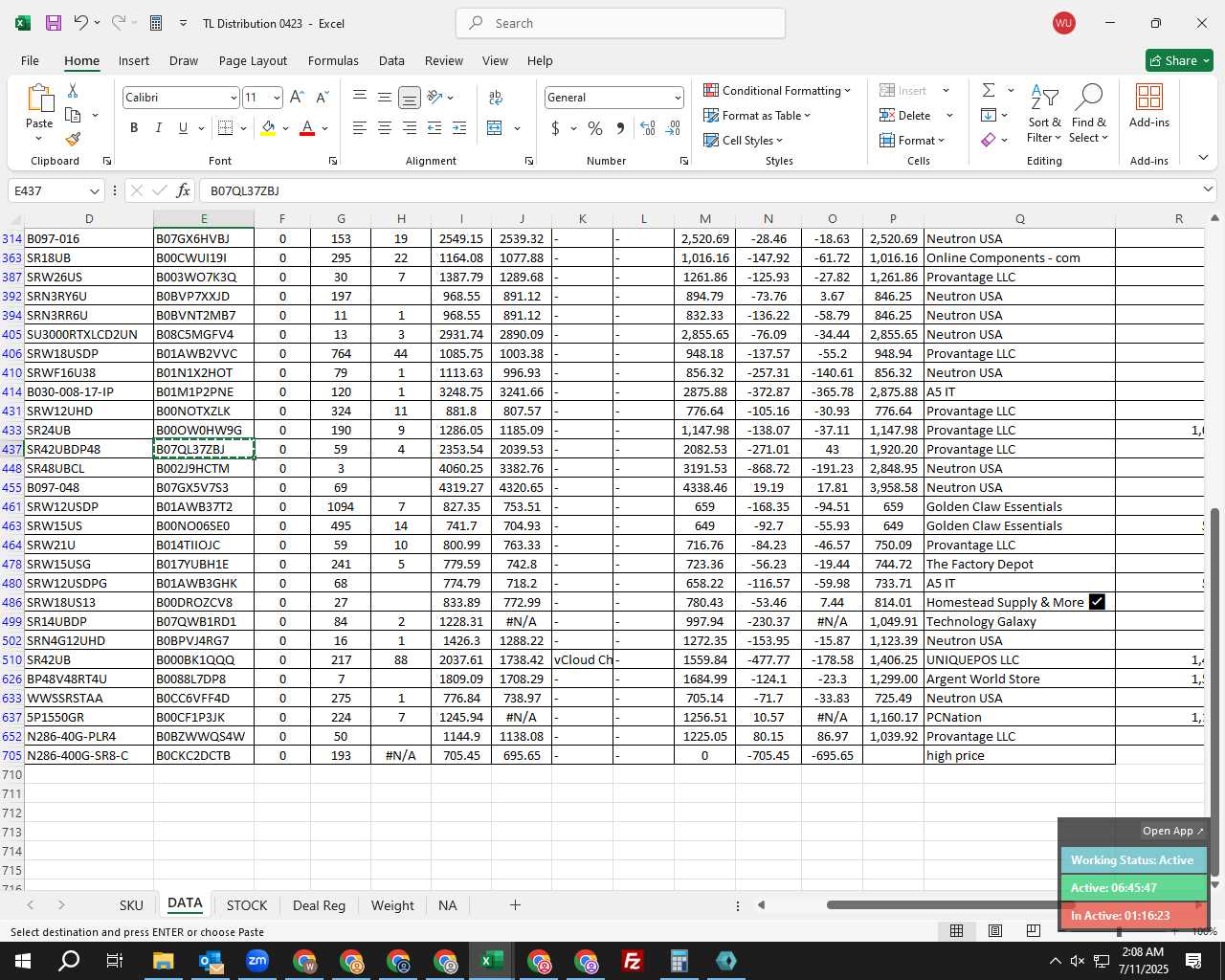Screen dimensions: 1225x980
Task: Click the Copy icon in Clipboard group
Action: (x=73, y=115)
